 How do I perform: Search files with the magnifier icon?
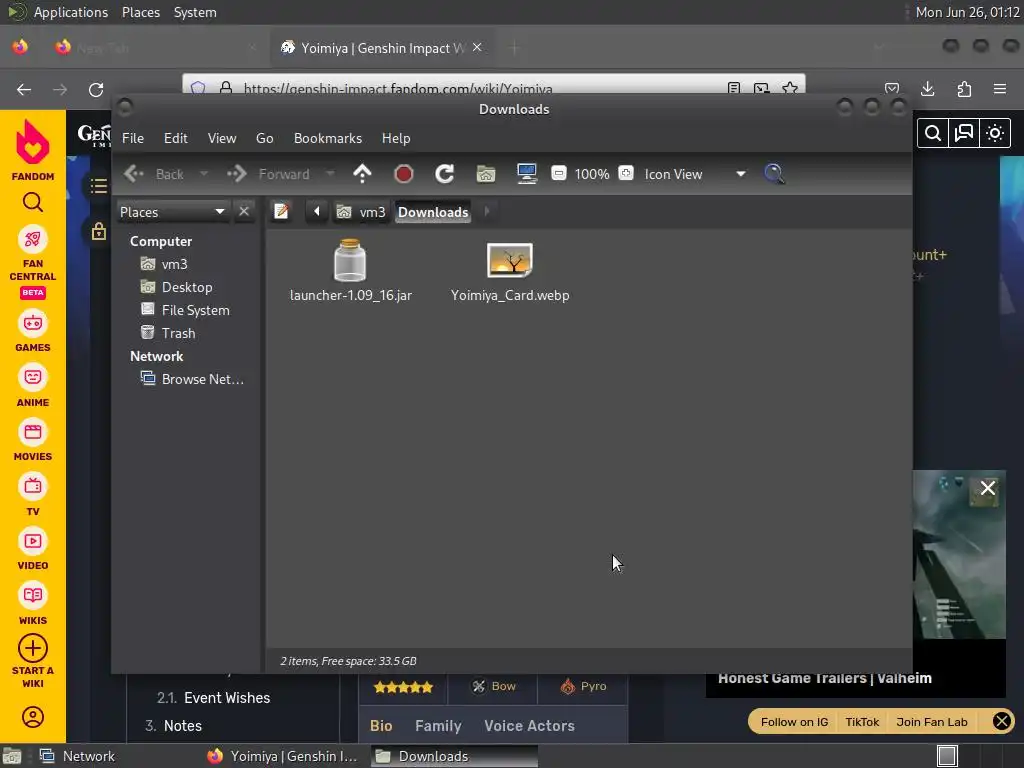(x=774, y=174)
